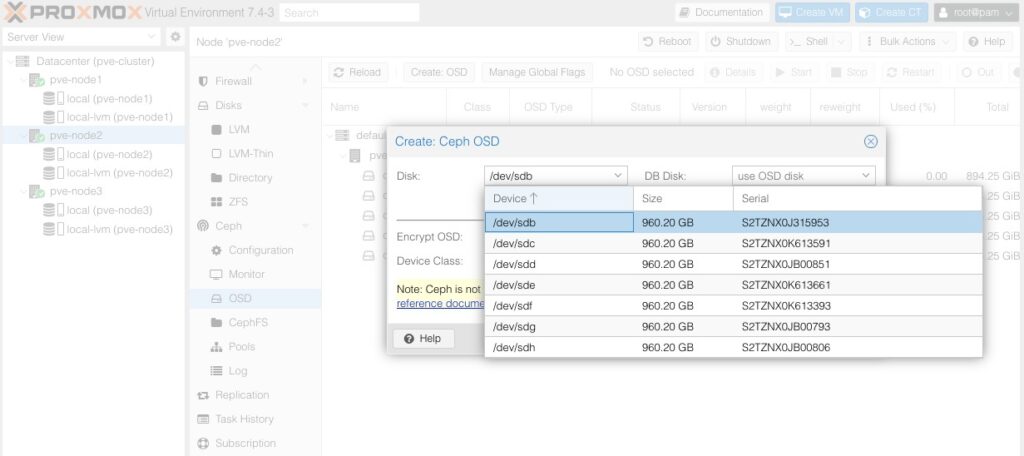1024x456 pixels.
Task: Collapse the pve-node1 tree arrow
Action: pyautogui.click(x=23, y=80)
